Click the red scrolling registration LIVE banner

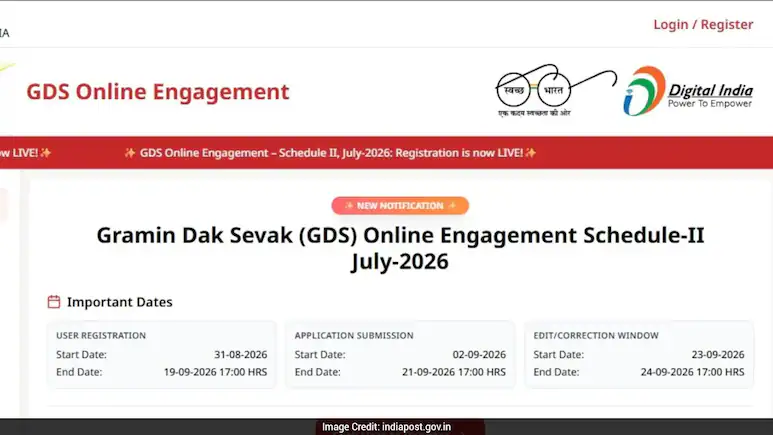(386, 152)
